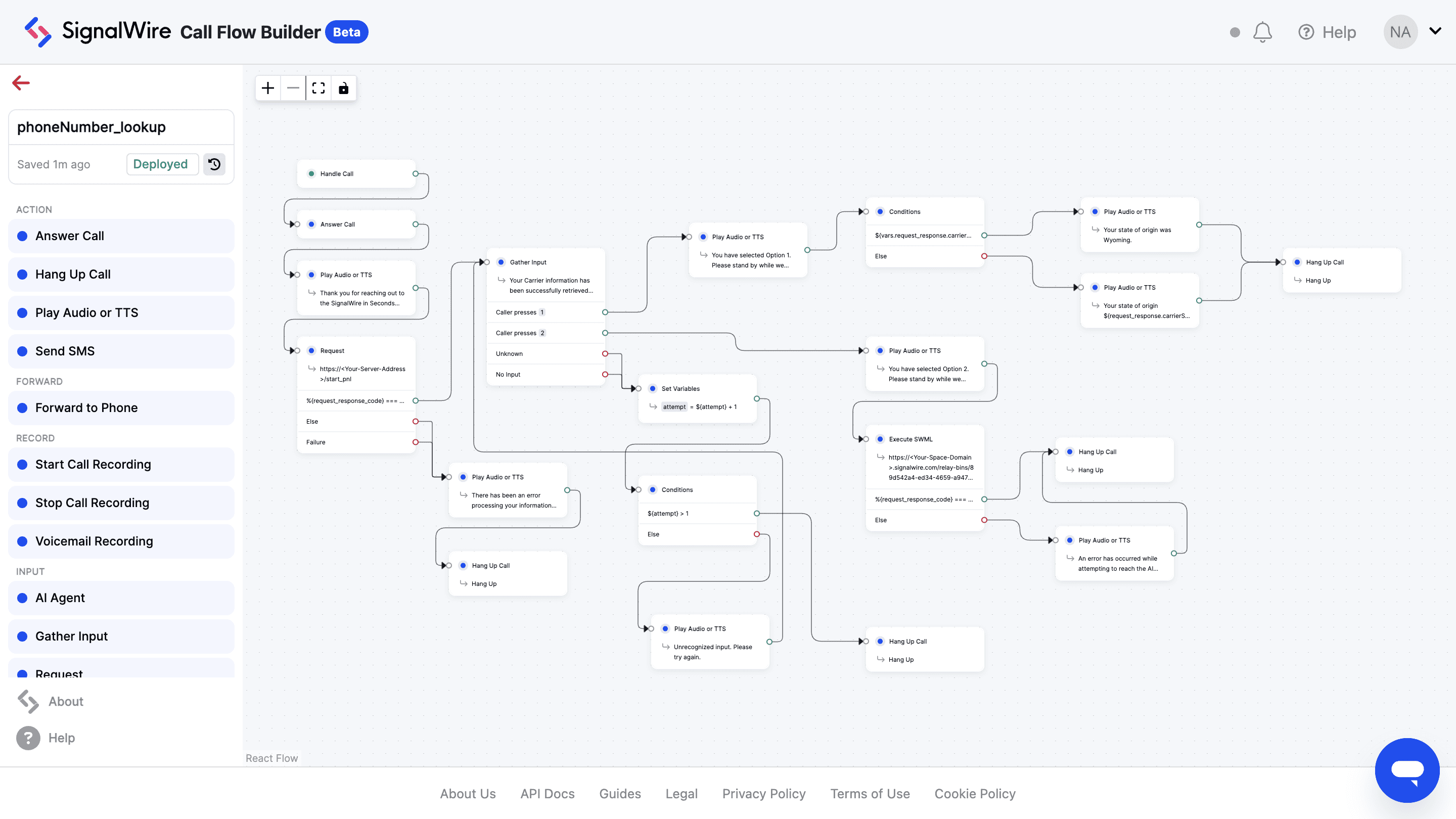Select the 'You have selected Option 1' node
The width and height of the screenshot is (1456, 819).
(748, 250)
